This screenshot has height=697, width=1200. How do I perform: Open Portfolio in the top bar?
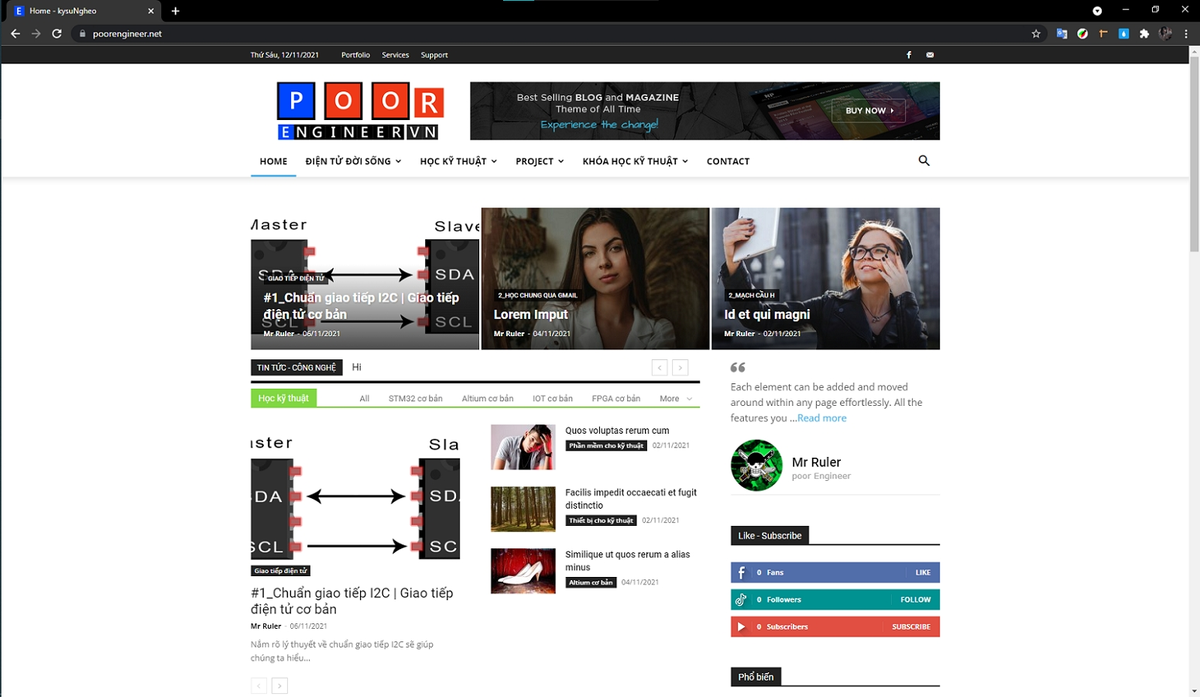[x=355, y=55]
